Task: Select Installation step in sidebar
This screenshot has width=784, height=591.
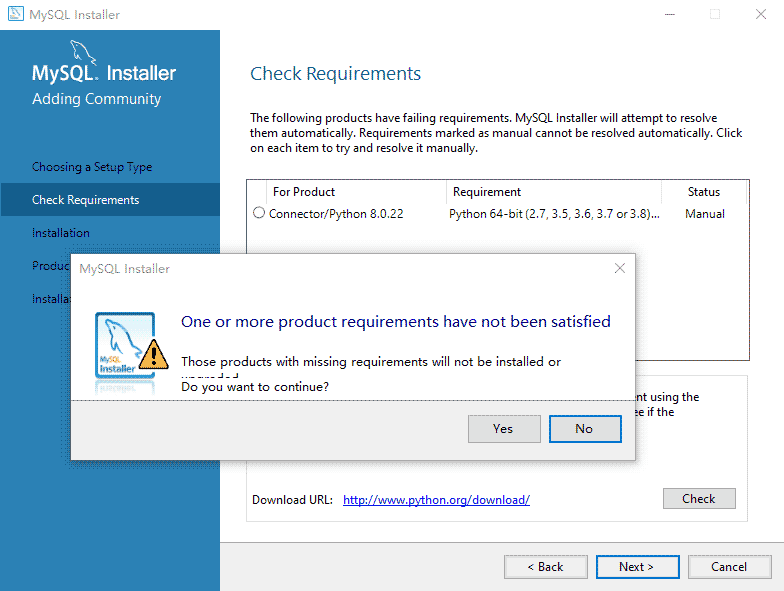Action: click(60, 232)
